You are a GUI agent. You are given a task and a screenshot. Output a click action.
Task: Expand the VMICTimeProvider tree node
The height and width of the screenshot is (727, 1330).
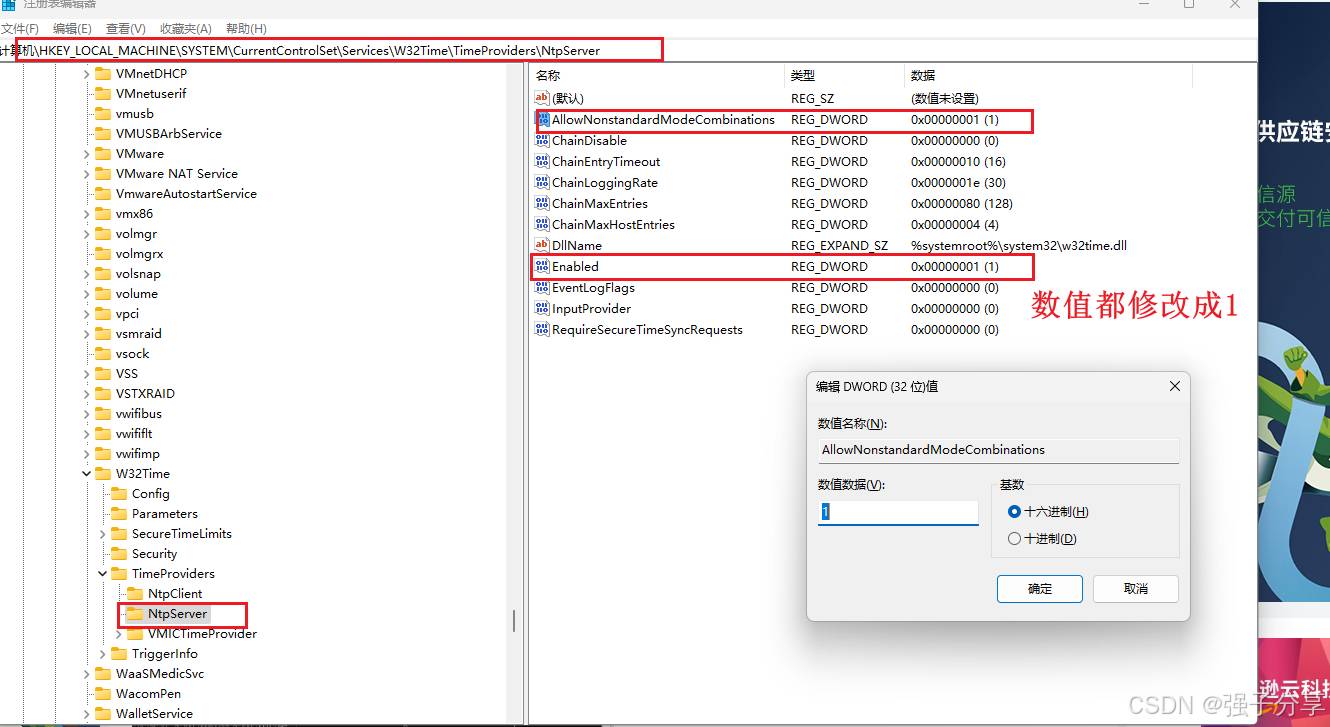tap(119, 633)
